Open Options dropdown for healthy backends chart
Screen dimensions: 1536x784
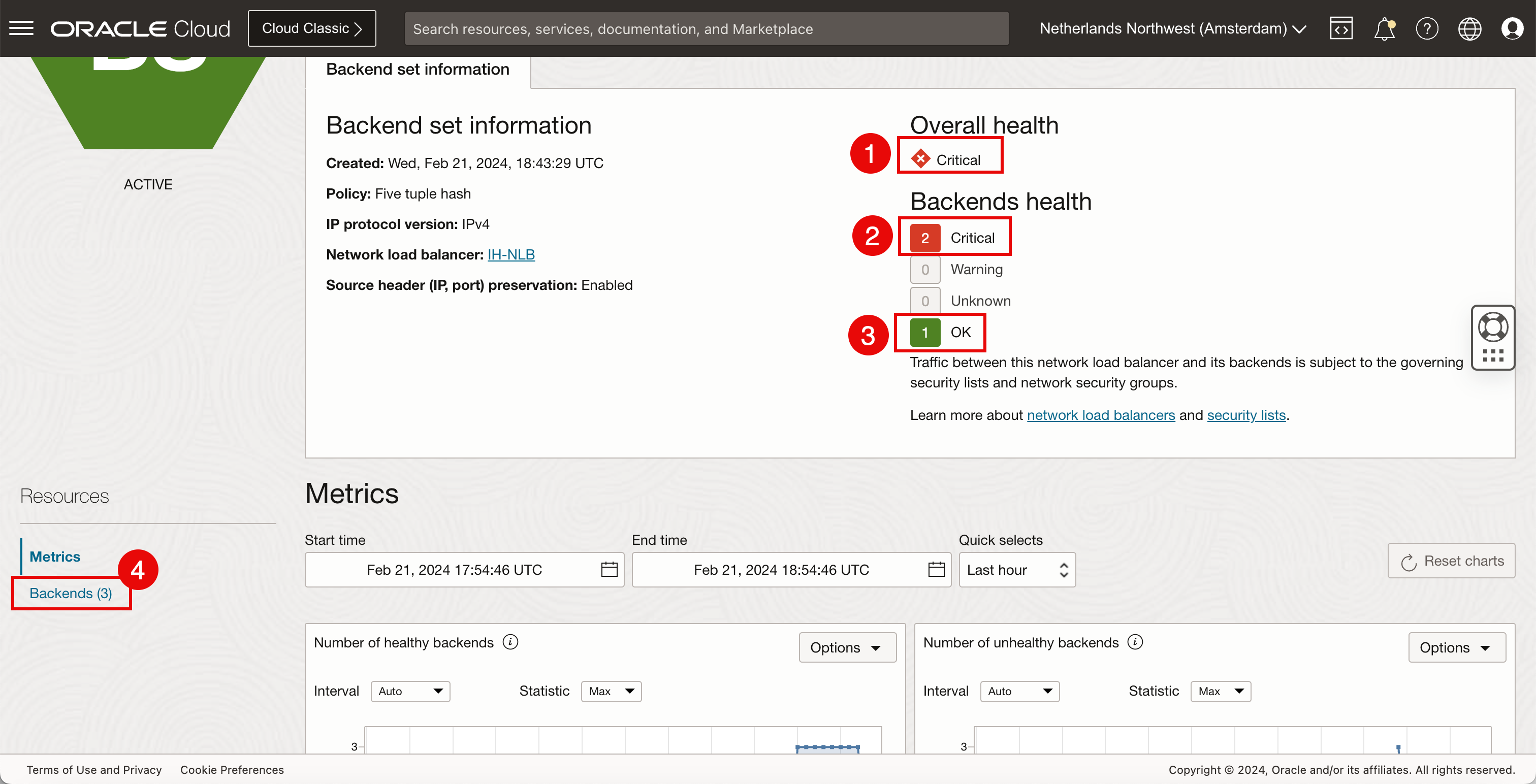847,647
